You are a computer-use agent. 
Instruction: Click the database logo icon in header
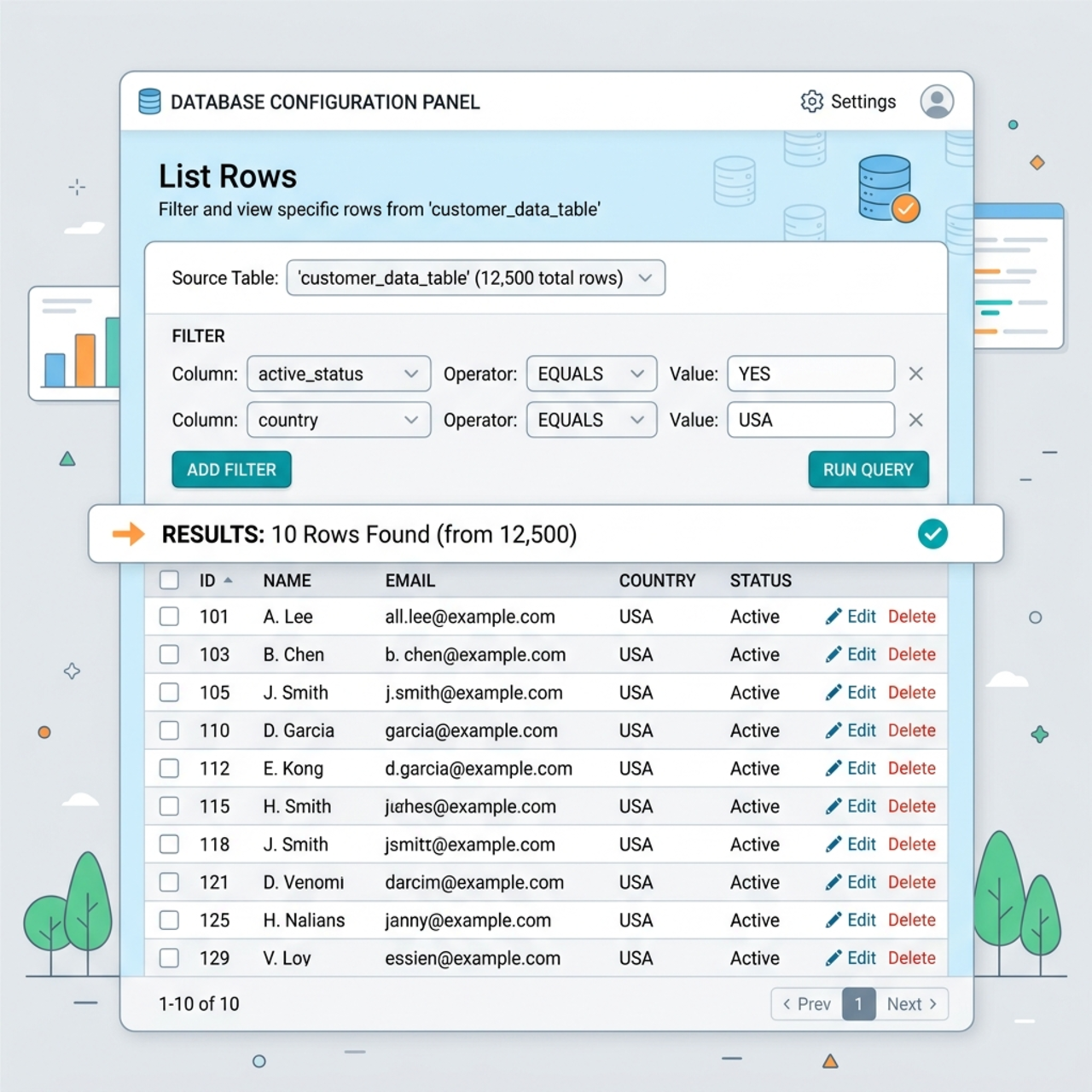click(x=149, y=102)
